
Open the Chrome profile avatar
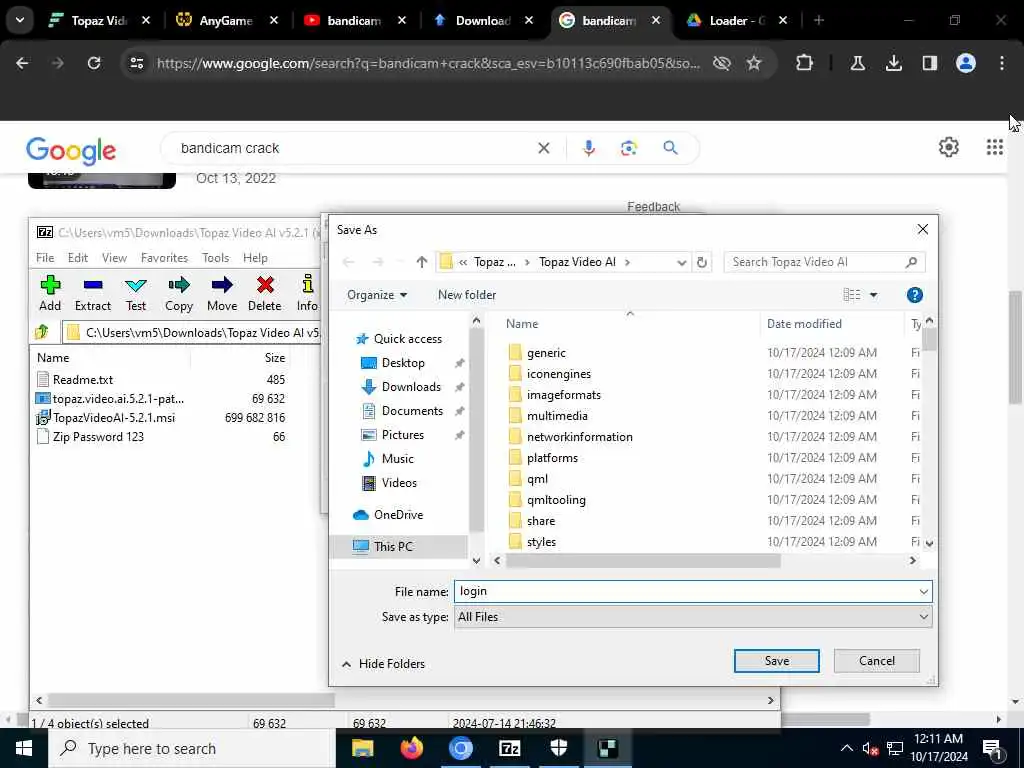point(965,63)
